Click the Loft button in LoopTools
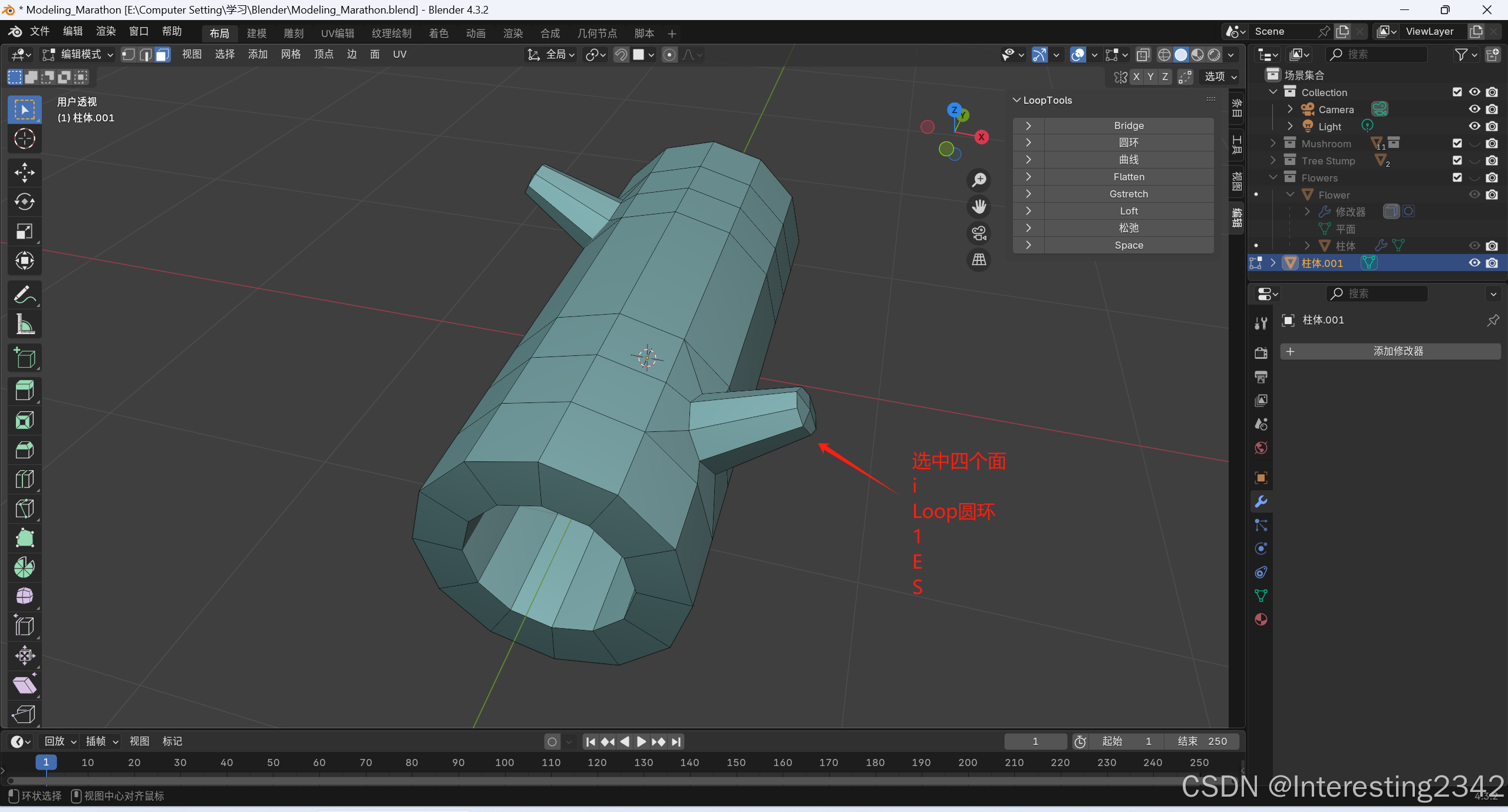Image resolution: width=1508 pixels, height=812 pixels. tap(1128, 211)
